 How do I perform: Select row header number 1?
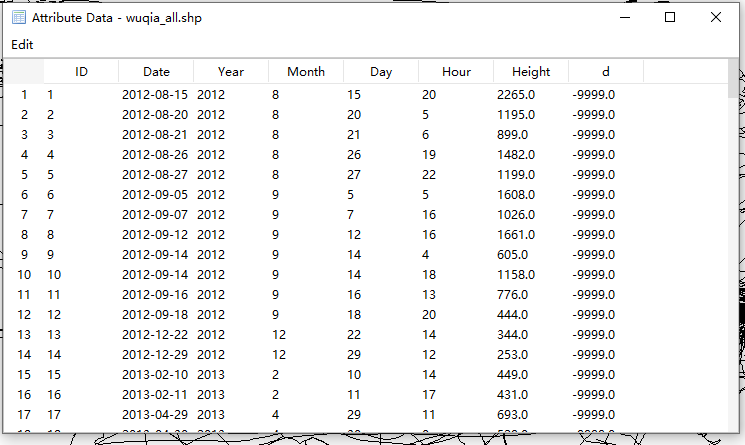pyautogui.click(x=24, y=94)
